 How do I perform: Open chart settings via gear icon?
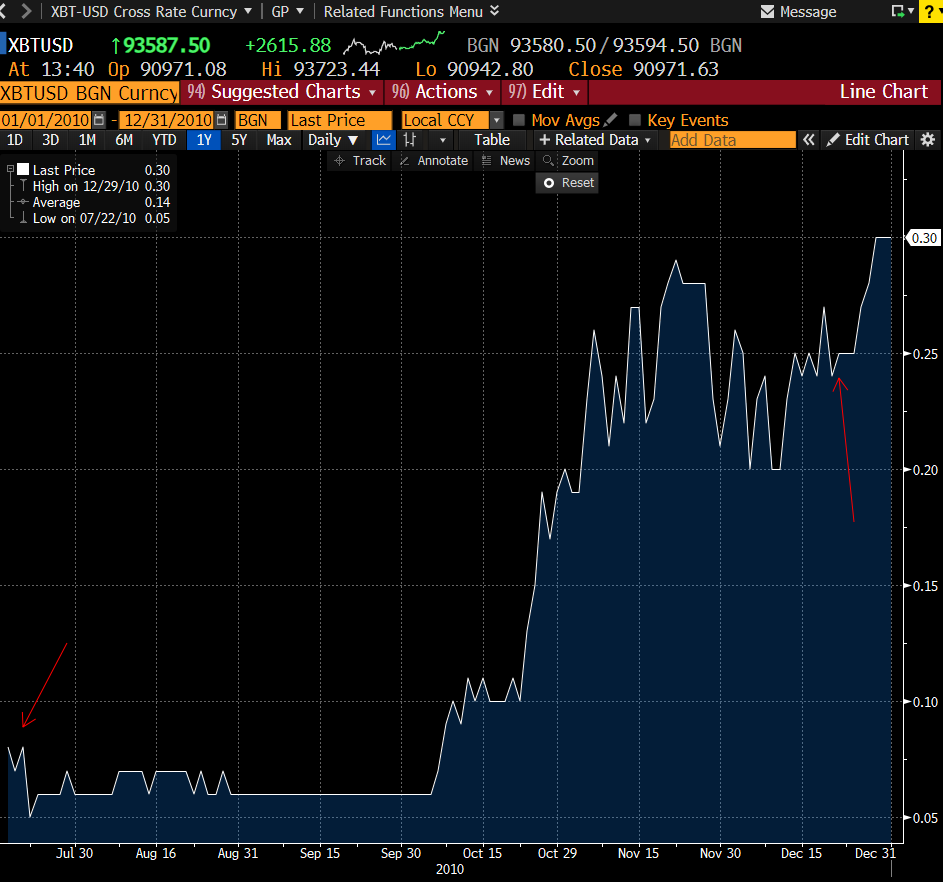click(x=928, y=140)
